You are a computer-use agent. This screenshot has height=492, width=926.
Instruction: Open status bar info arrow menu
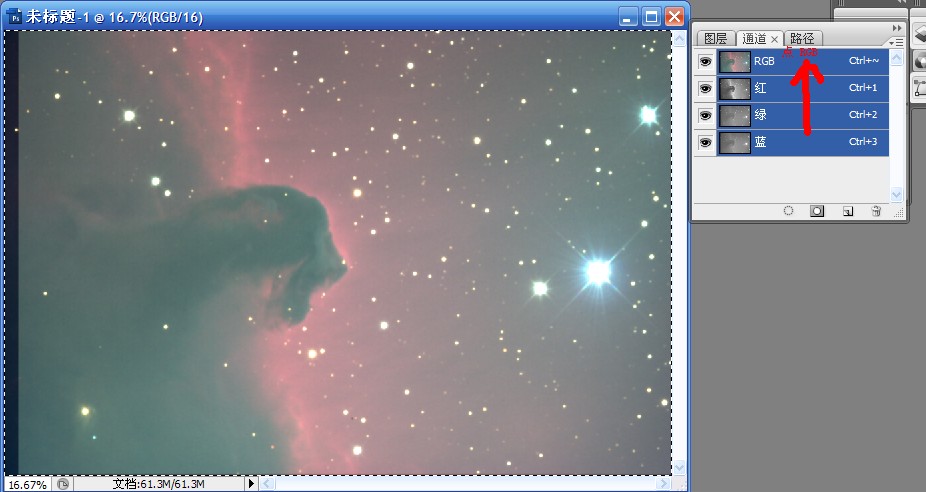point(251,484)
